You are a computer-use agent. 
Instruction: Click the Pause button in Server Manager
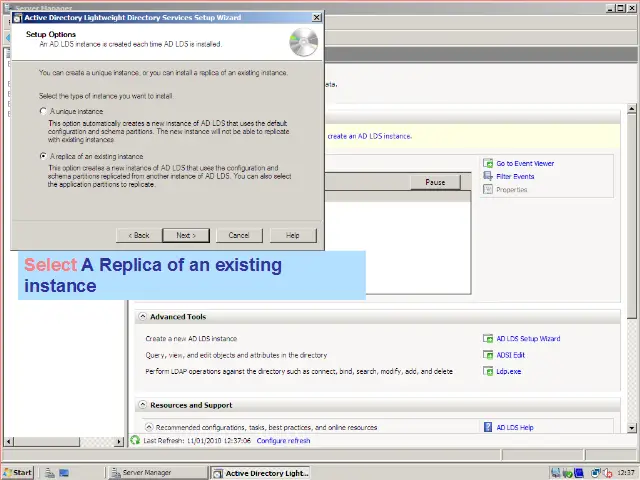tap(435, 182)
